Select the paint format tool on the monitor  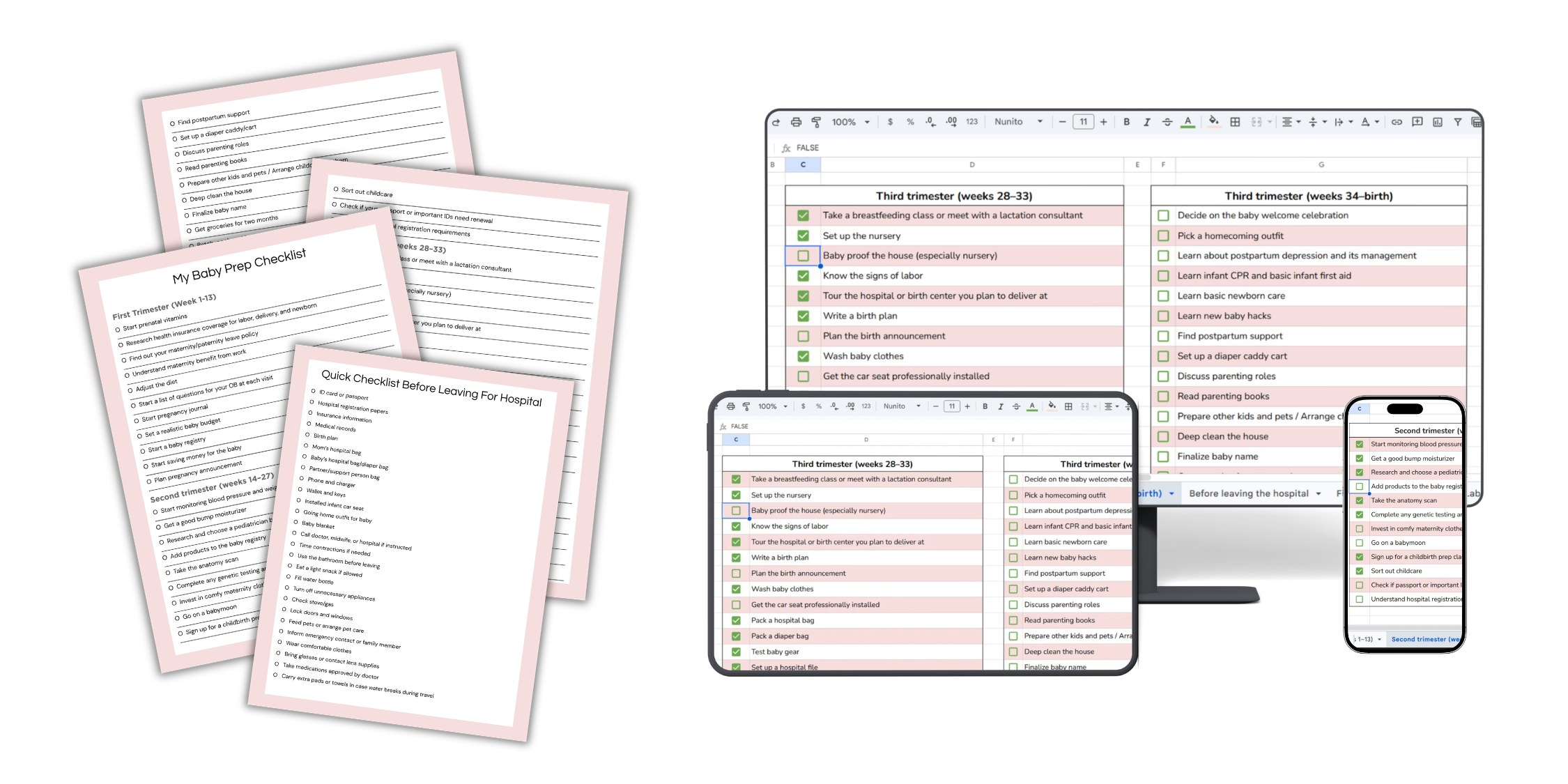pos(816,122)
